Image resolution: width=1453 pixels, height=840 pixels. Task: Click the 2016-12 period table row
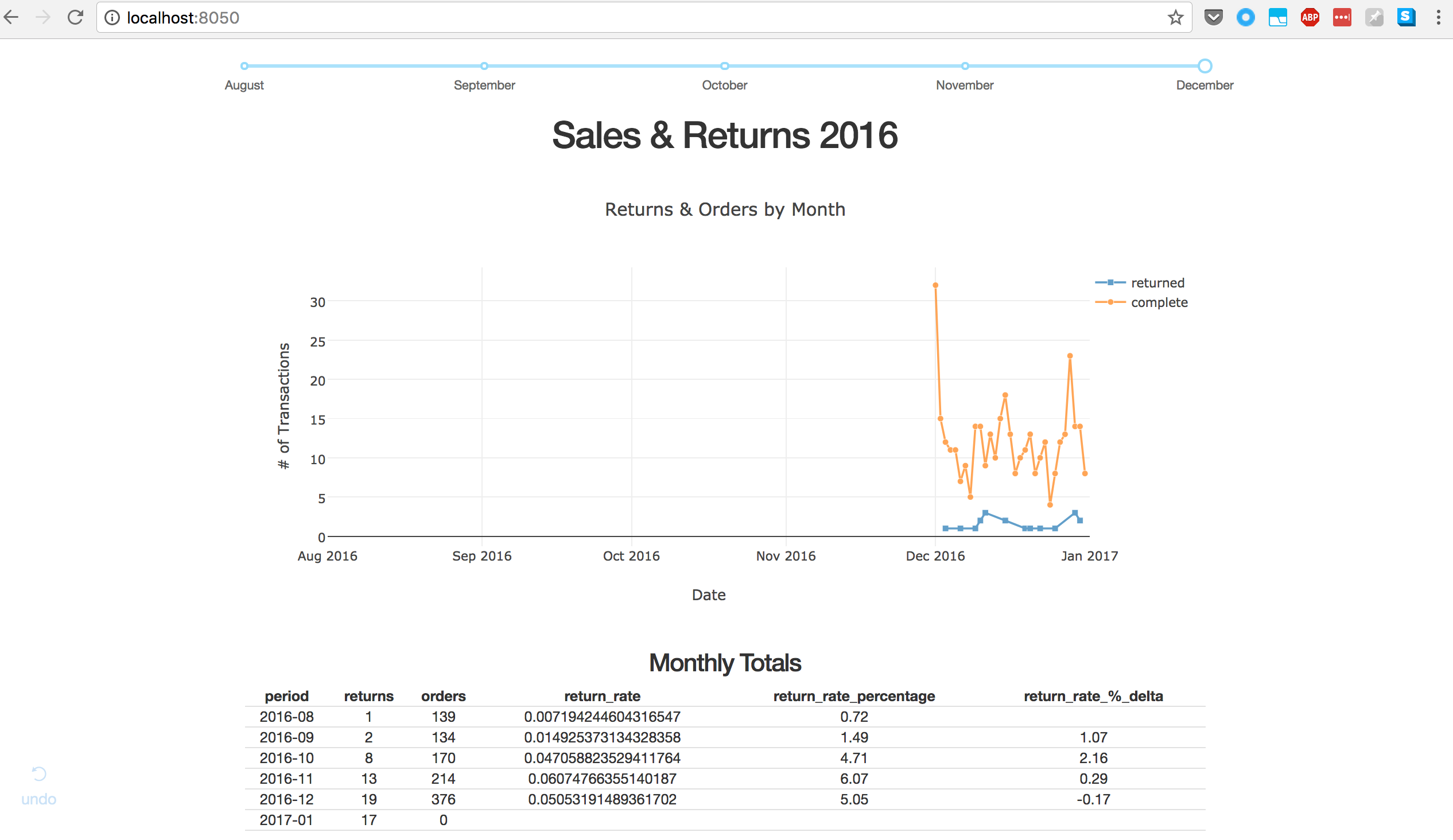[x=286, y=800]
